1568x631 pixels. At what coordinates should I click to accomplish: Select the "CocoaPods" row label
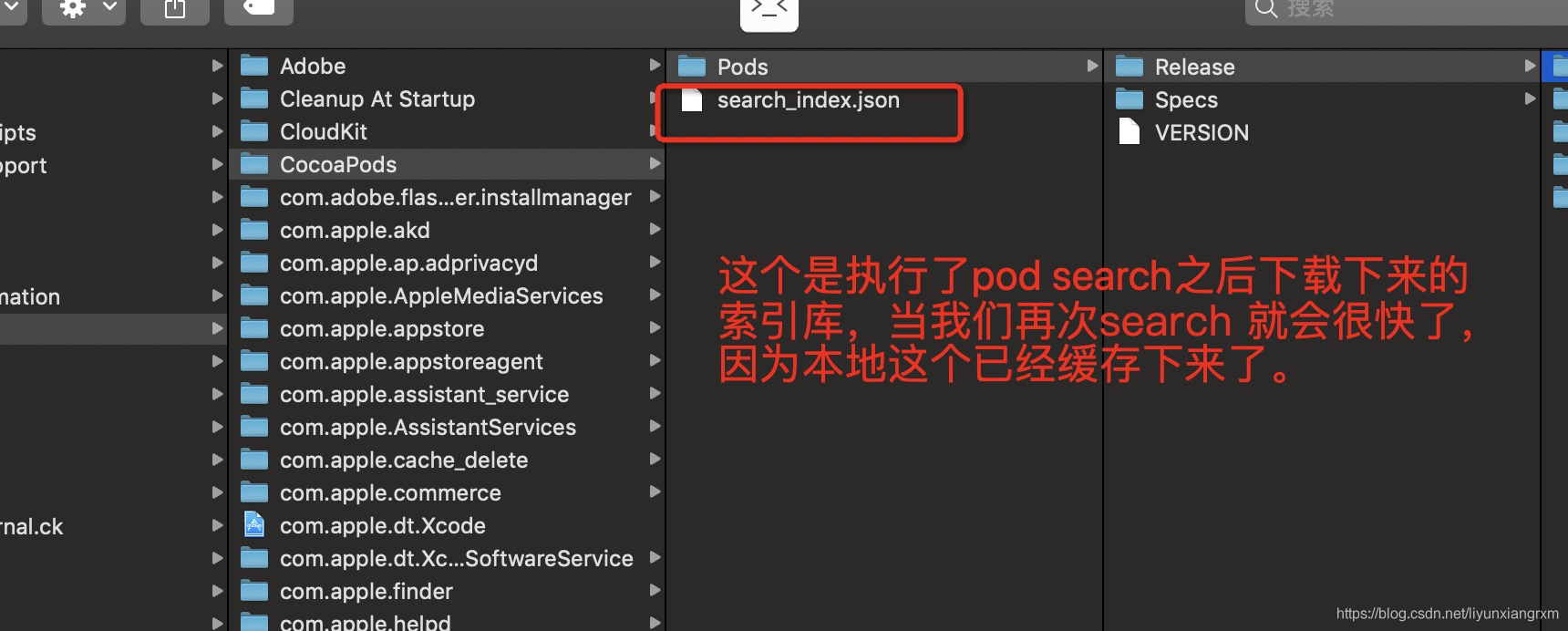click(338, 165)
